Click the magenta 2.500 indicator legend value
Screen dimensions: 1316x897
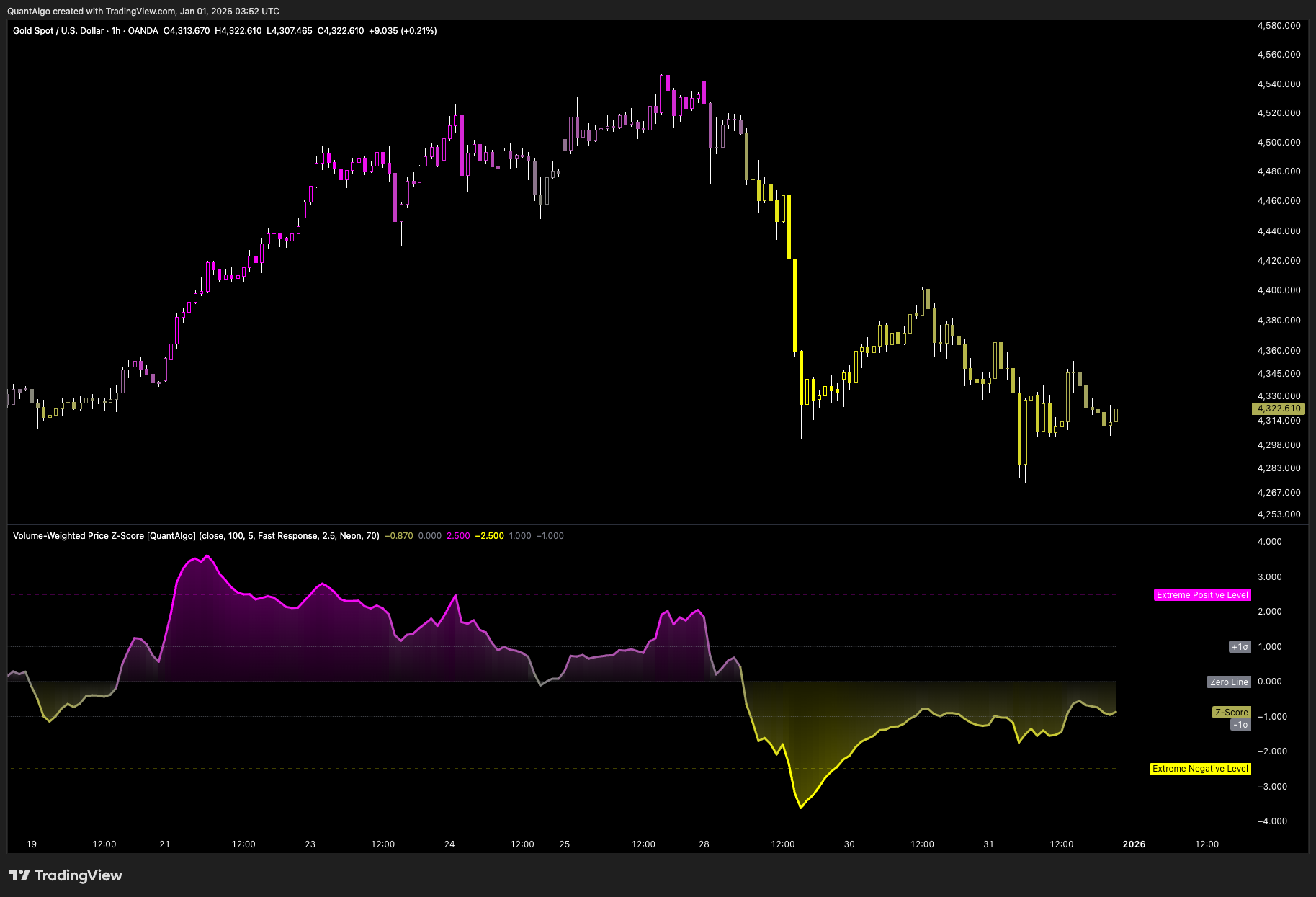pos(458,536)
